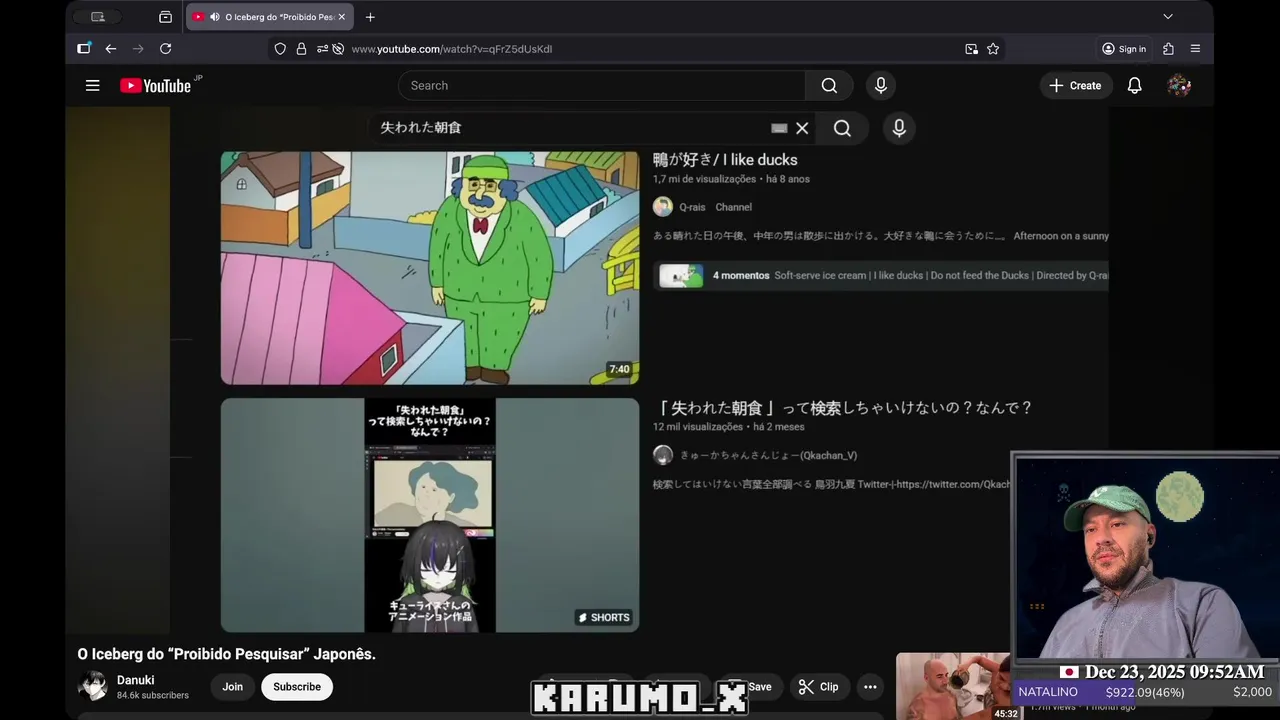The width and height of the screenshot is (1280, 720).
Task: Open the YouTube Create button
Action: coord(1075,86)
